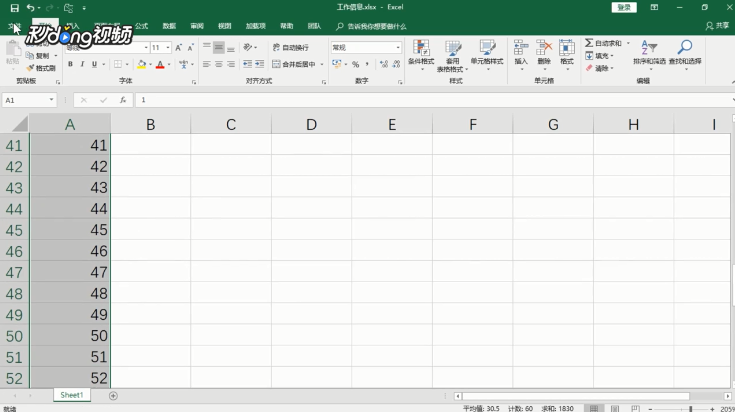Click the login button in title bar
Viewport: 735px width, 412px height.
624,7
